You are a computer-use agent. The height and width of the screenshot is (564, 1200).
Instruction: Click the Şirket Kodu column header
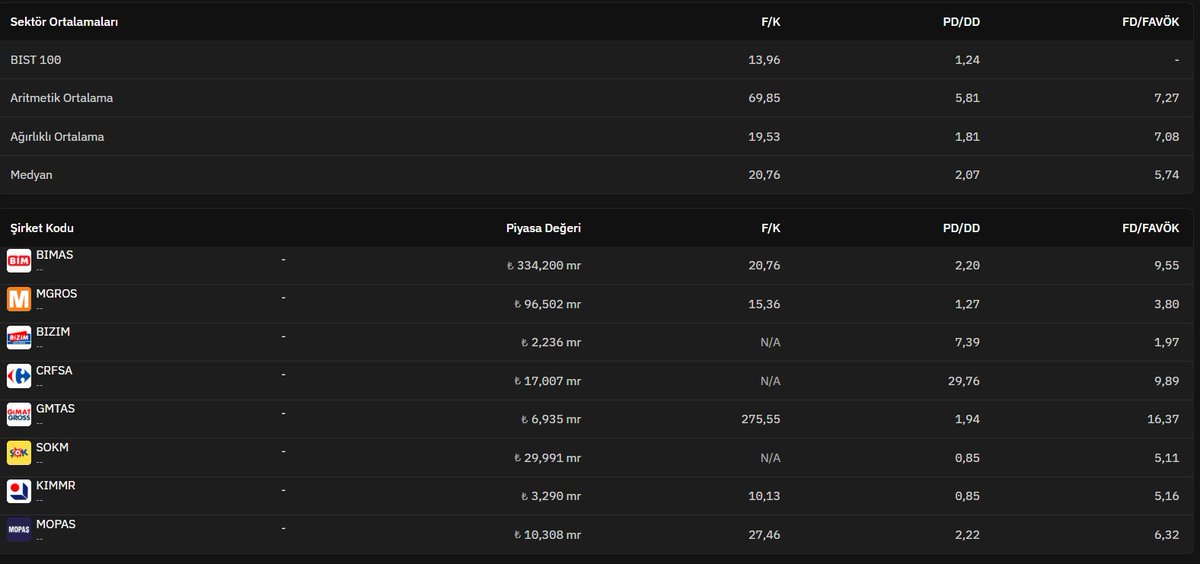pyautogui.click(x=42, y=228)
